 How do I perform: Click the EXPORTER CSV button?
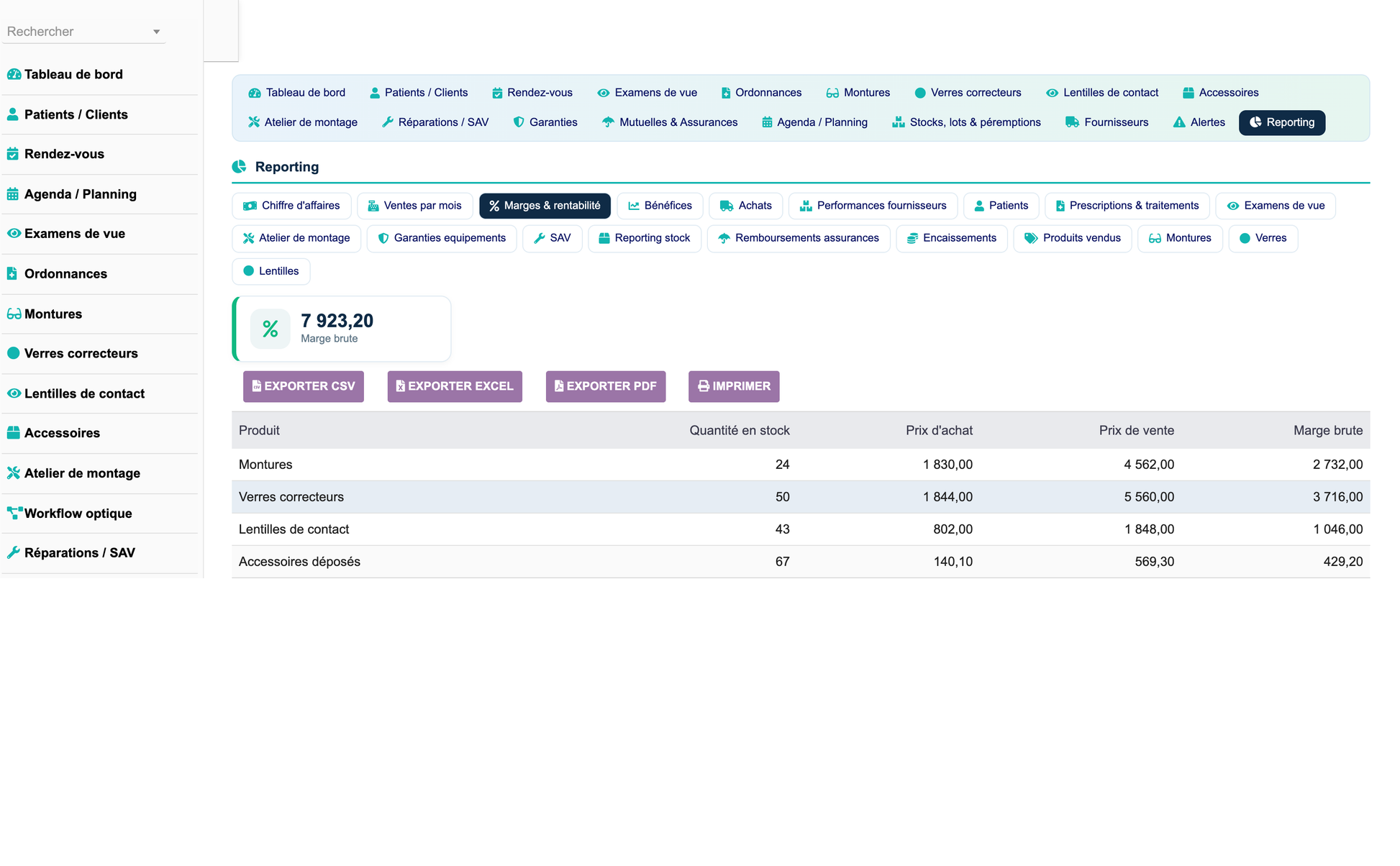click(x=304, y=386)
